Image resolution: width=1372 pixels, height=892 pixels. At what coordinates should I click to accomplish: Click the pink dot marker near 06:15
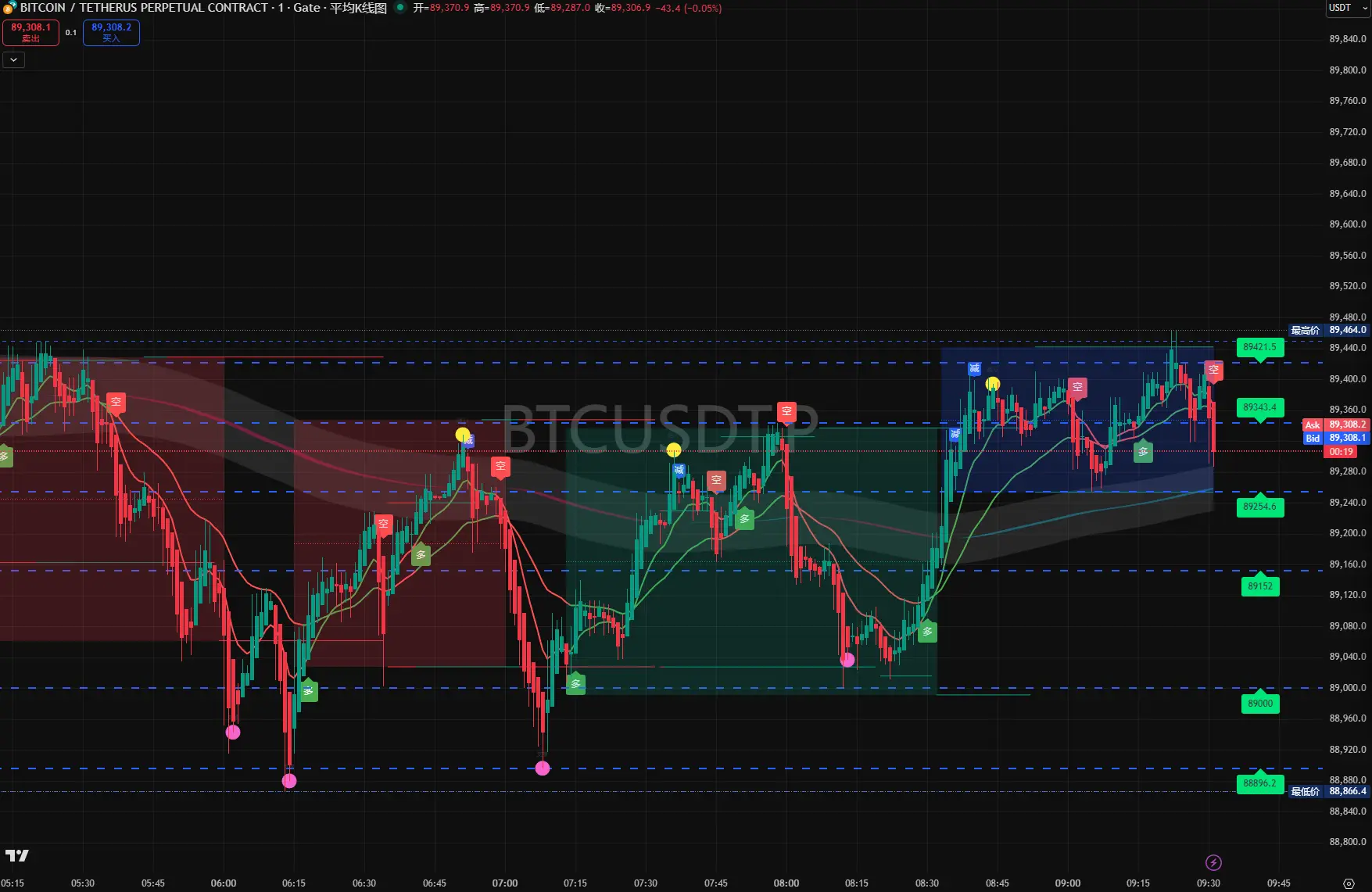[289, 781]
